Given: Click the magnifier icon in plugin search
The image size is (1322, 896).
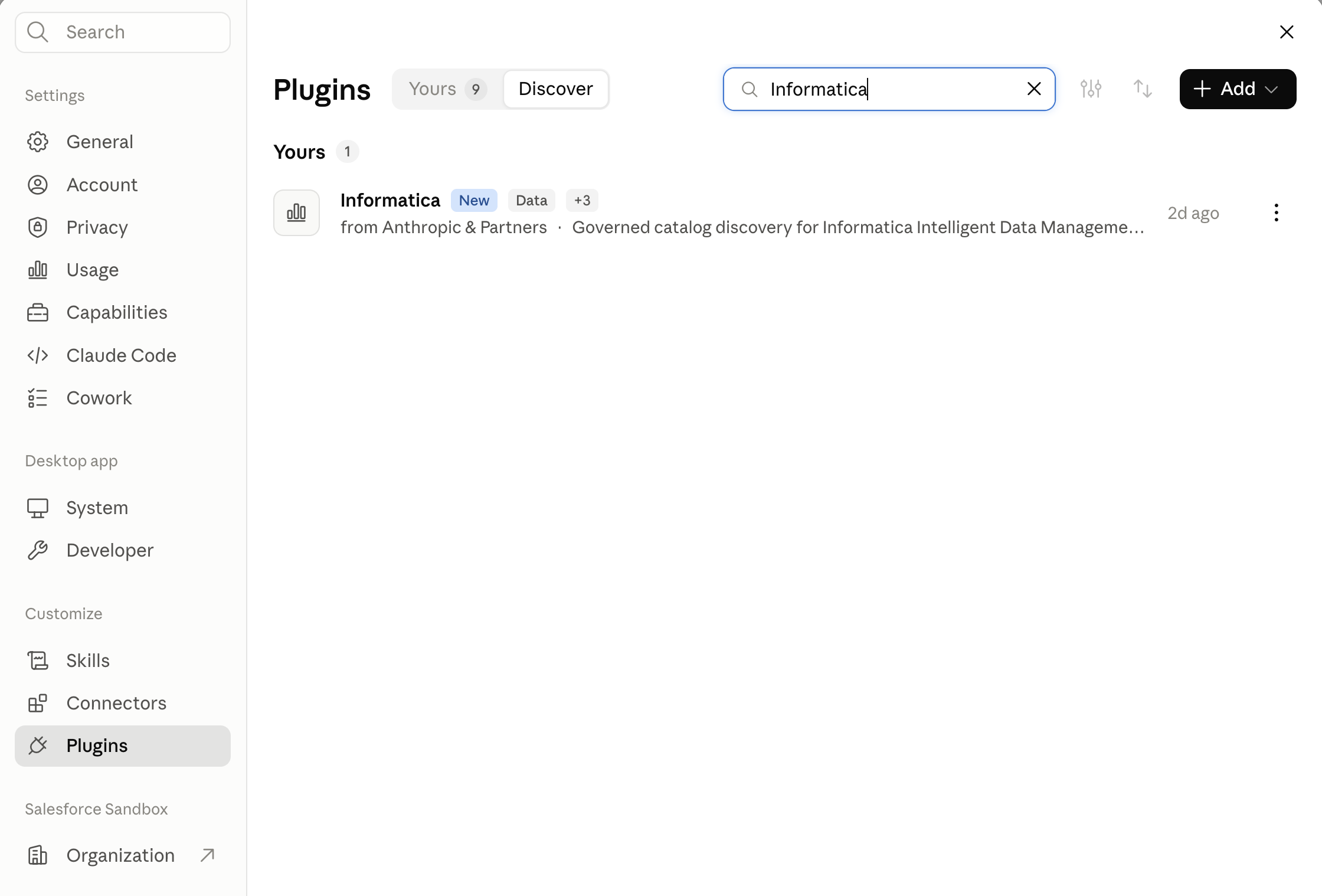Looking at the screenshot, I should (x=749, y=89).
